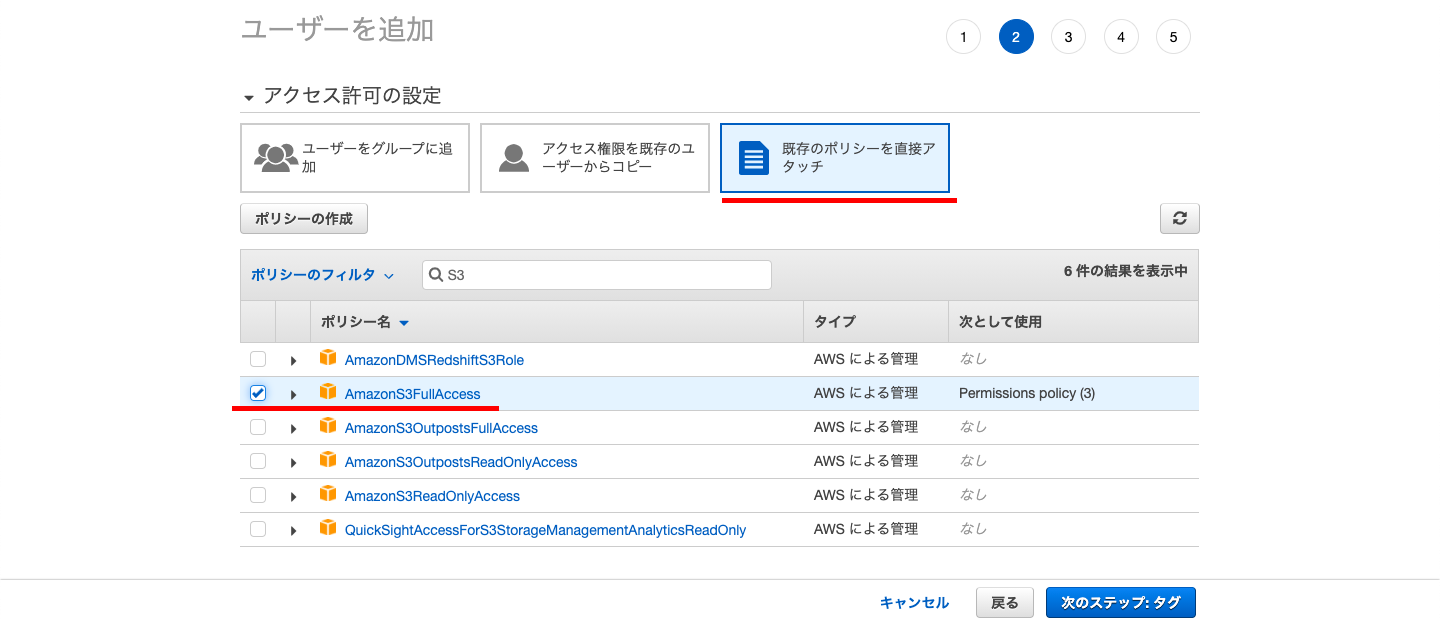Viewport: 1440px width, 622px height.
Task: Click the policy search field containing S3
Action: [x=597, y=275]
